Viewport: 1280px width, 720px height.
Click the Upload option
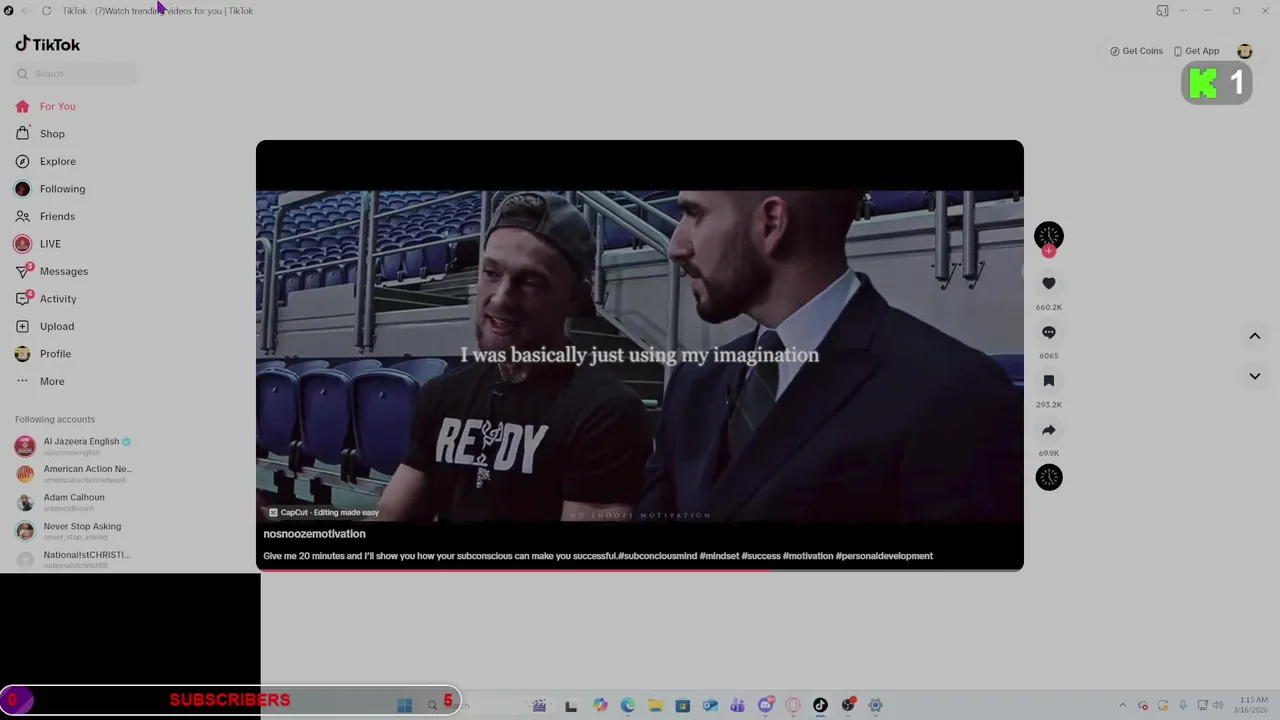click(x=57, y=326)
